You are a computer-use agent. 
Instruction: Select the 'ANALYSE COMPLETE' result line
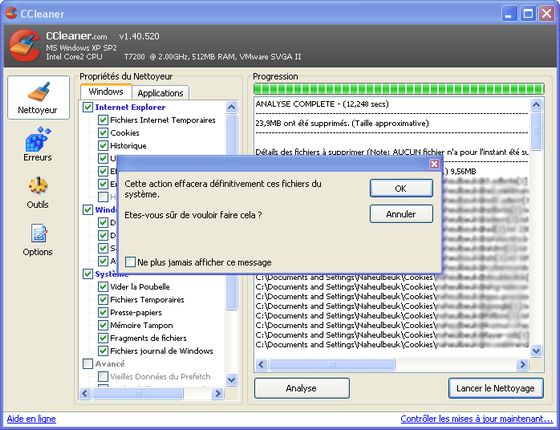(x=322, y=104)
